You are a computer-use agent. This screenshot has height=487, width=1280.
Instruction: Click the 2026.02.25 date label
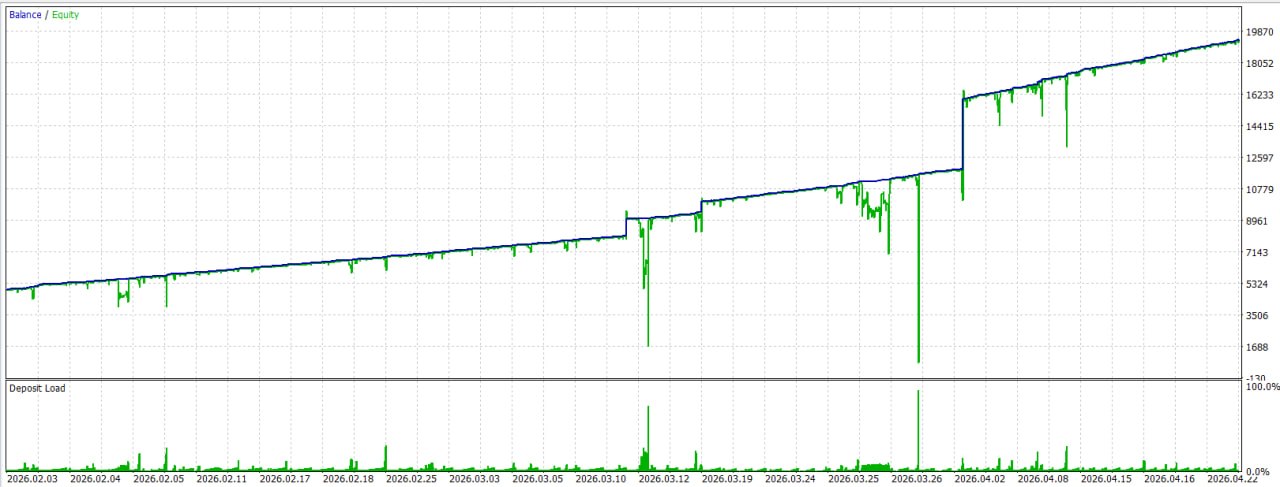click(410, 480)
